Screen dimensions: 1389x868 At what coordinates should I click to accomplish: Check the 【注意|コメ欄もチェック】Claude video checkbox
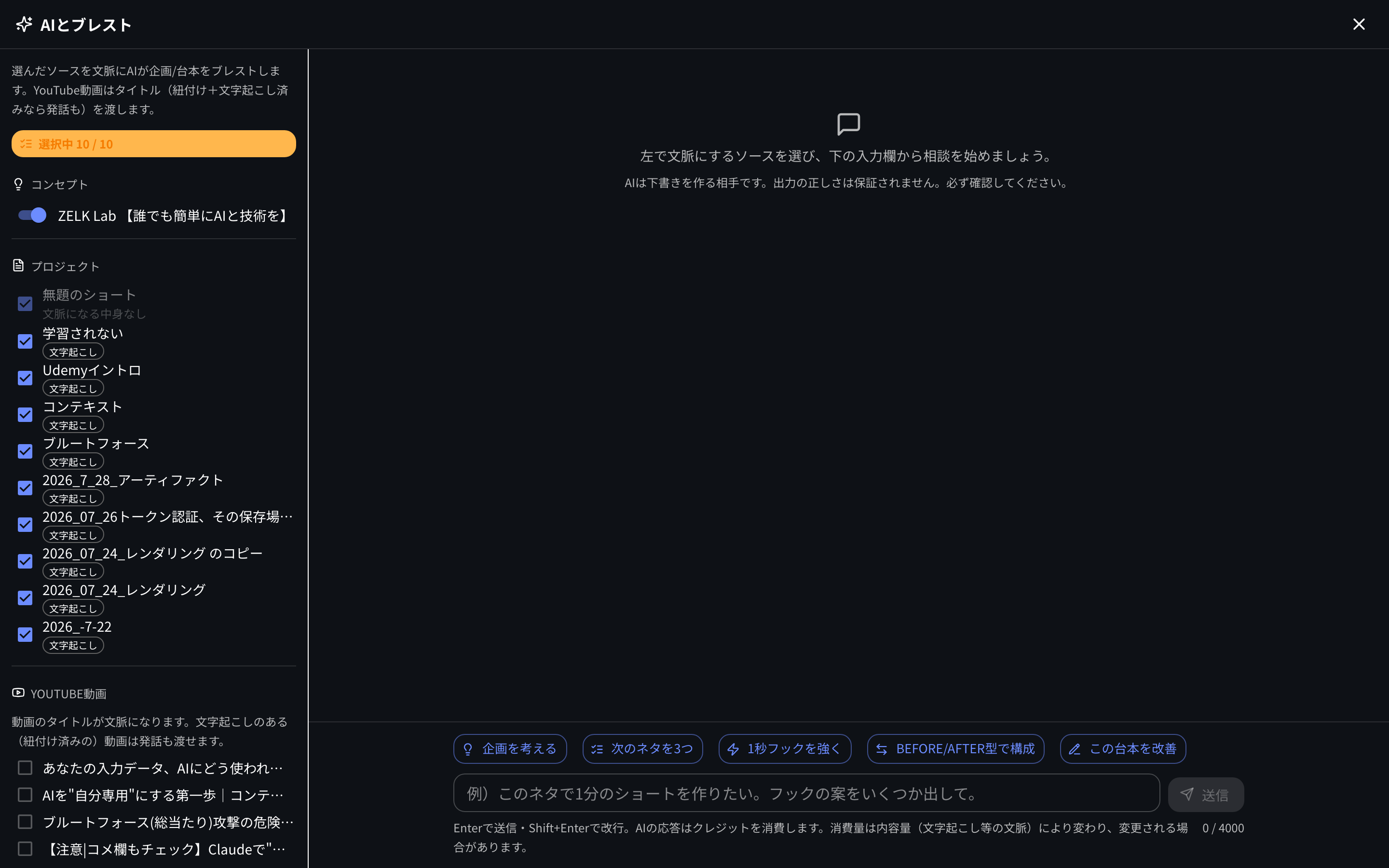[25, 849]
